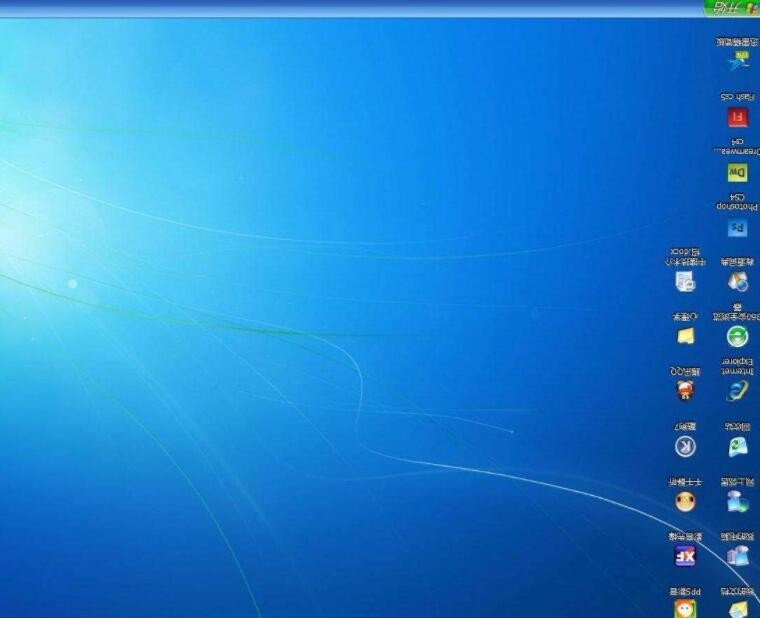Open the My Documents folder icon
The image size is (760, 618).
[738, 608]
